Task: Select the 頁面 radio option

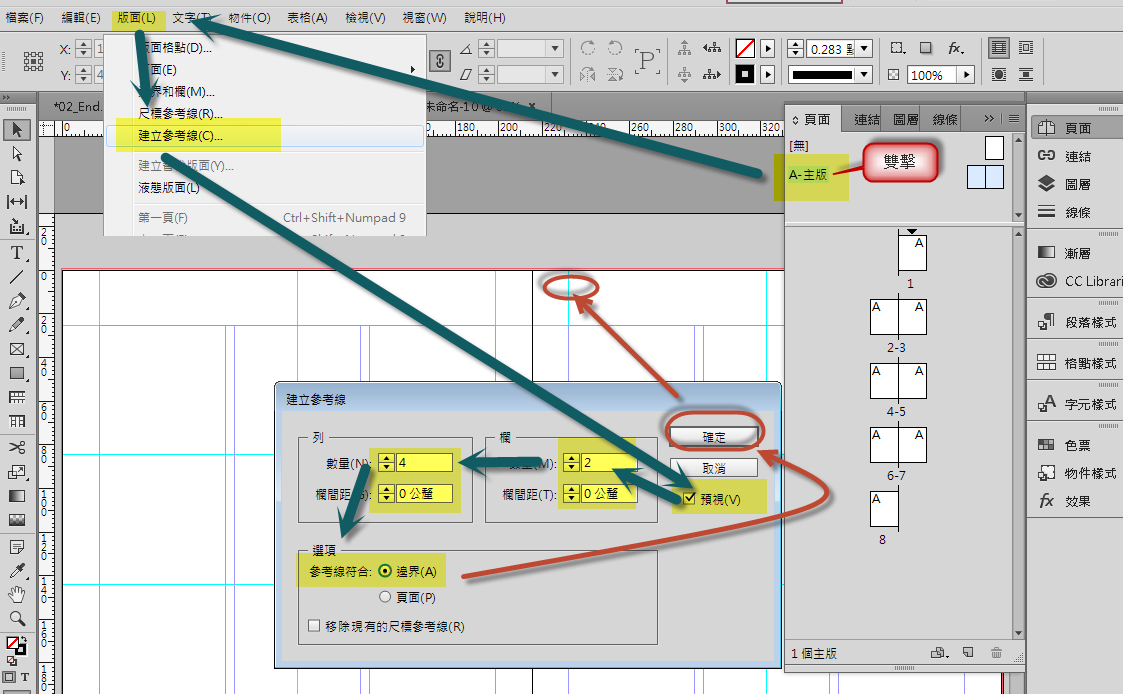Action: click(x=385, y=597)
